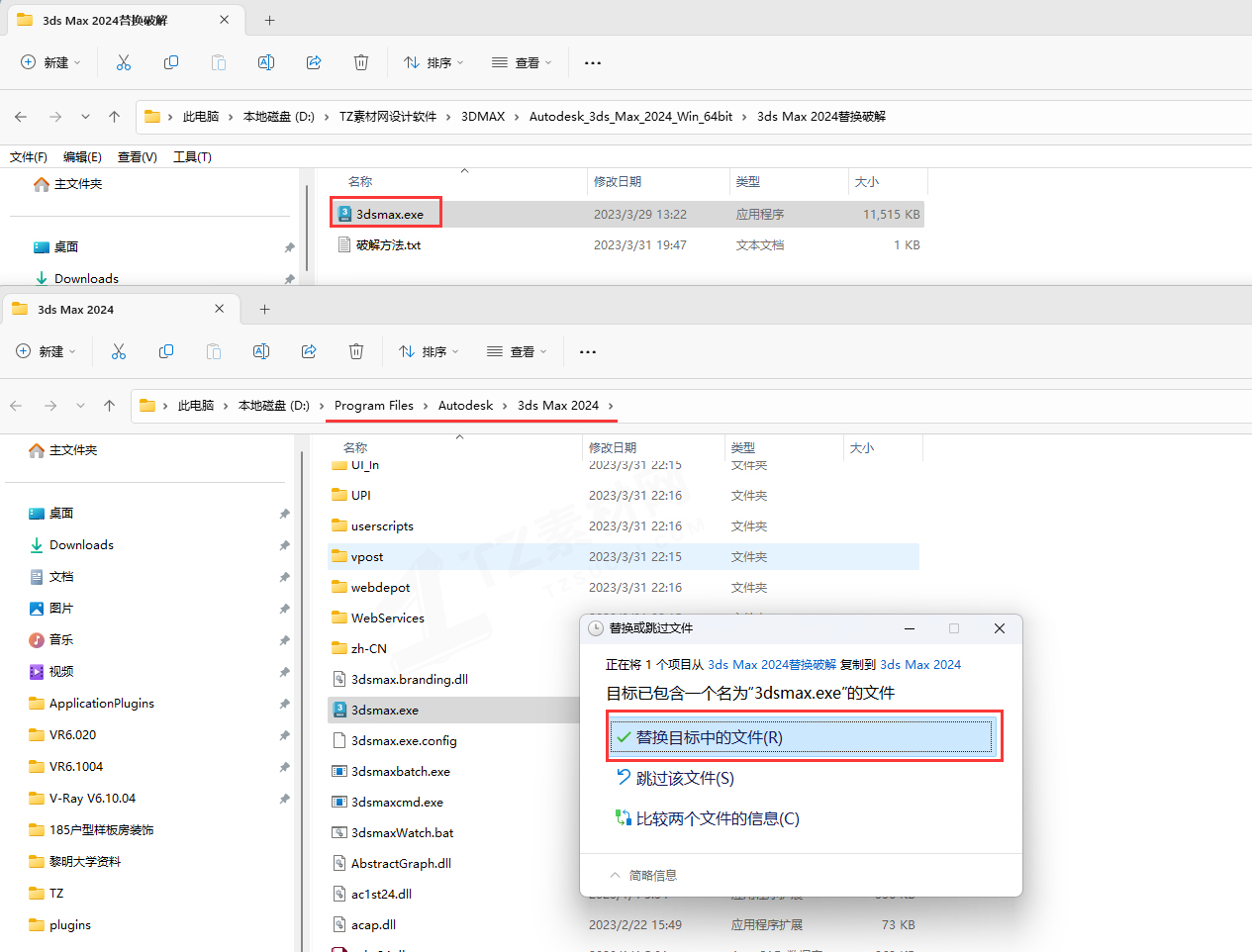The height and width of the screenshot is (952, 1252).
Task: Open 排序 dropdown in 3ds Max 2024替换破解 window
Action: pyautogui.click(x=433, y=62)
